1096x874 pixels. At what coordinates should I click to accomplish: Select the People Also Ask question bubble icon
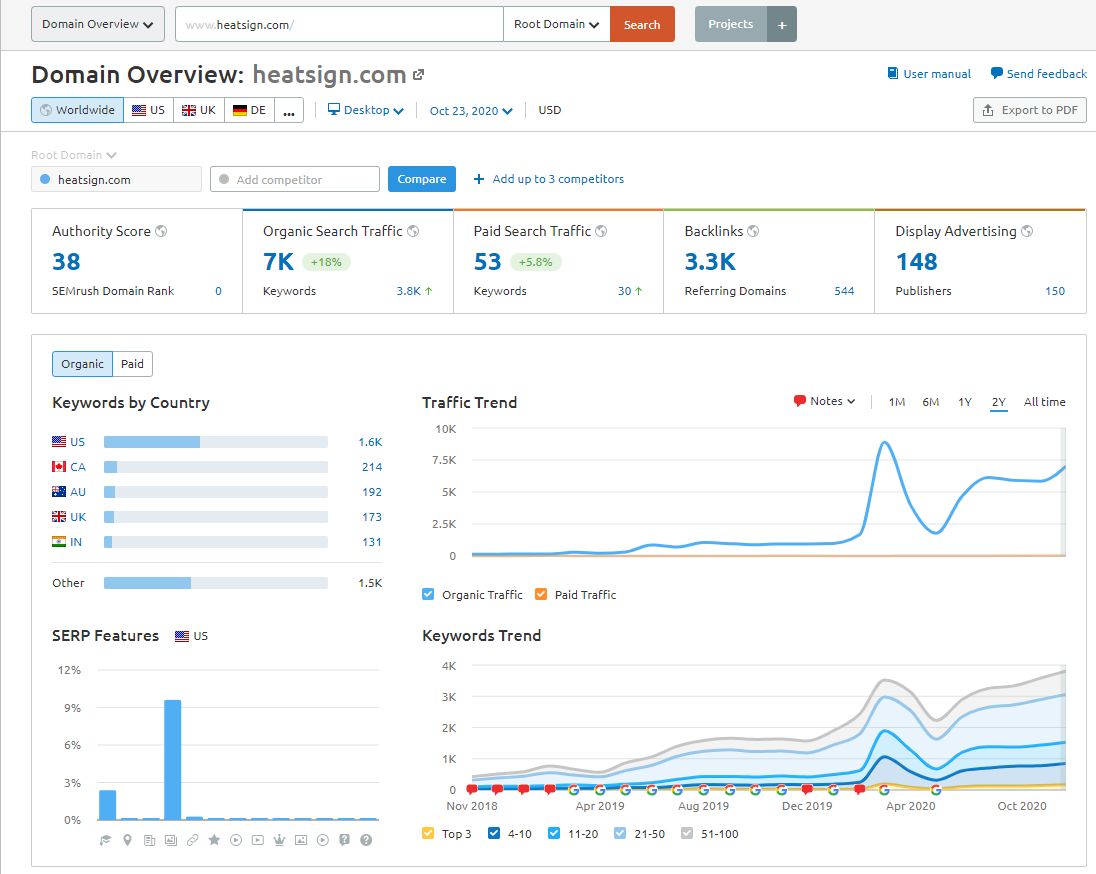344,840
